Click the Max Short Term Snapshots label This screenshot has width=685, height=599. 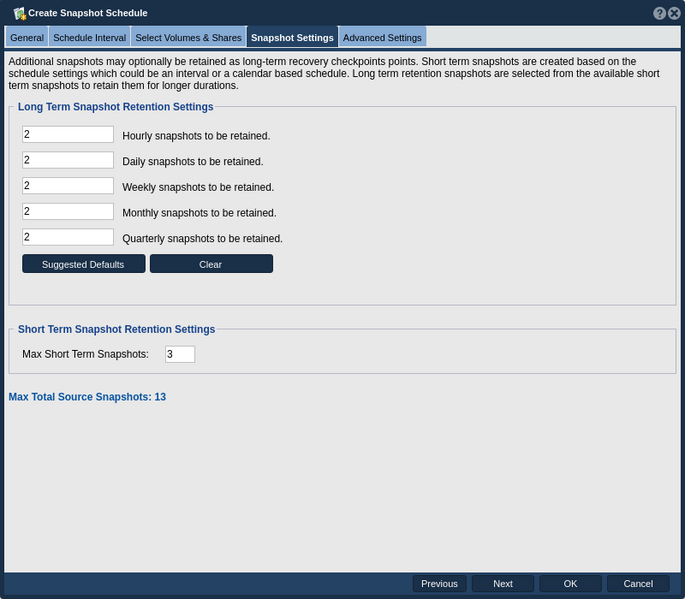(86, 354)
